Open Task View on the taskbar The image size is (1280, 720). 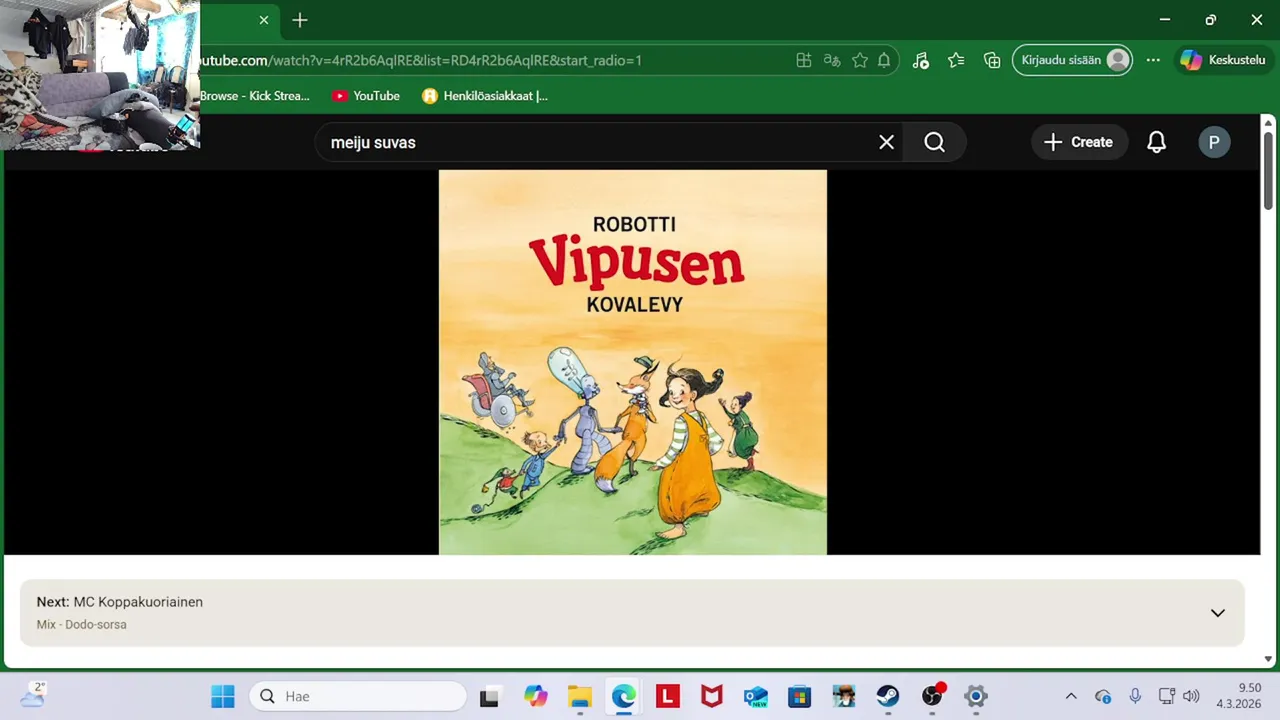tap(489, 696)
